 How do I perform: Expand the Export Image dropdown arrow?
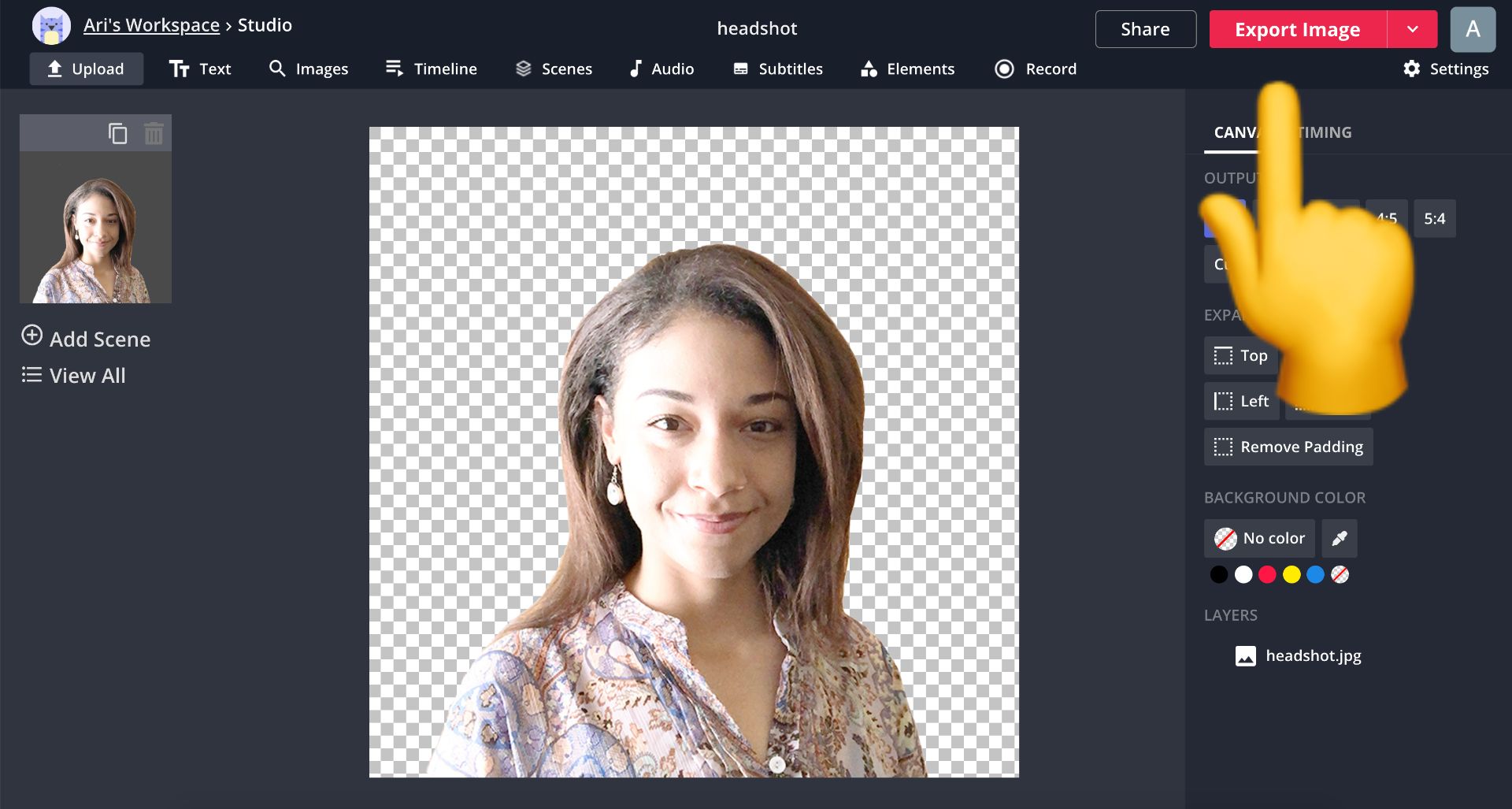[x=1412, y=30]
